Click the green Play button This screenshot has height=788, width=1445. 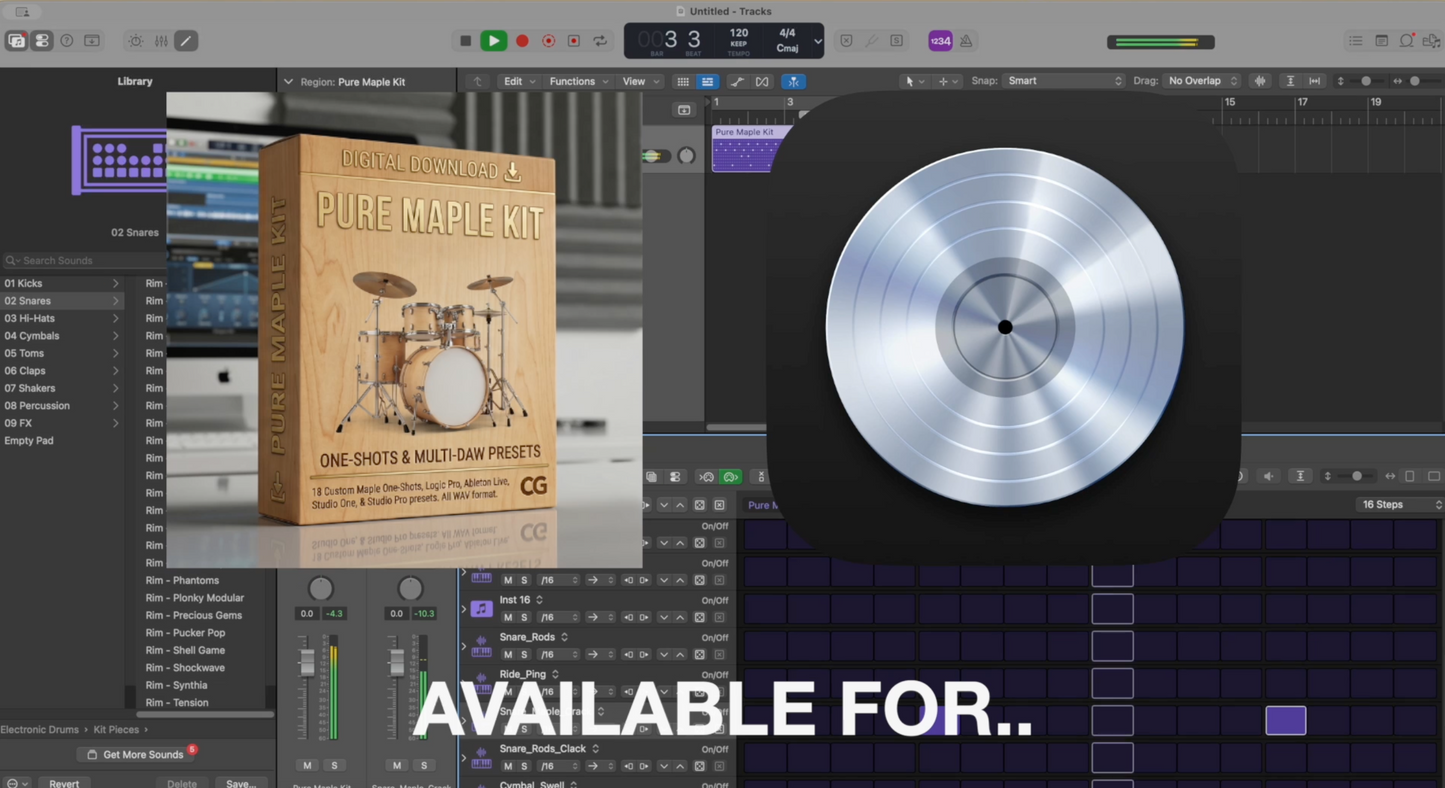point(493,41)
